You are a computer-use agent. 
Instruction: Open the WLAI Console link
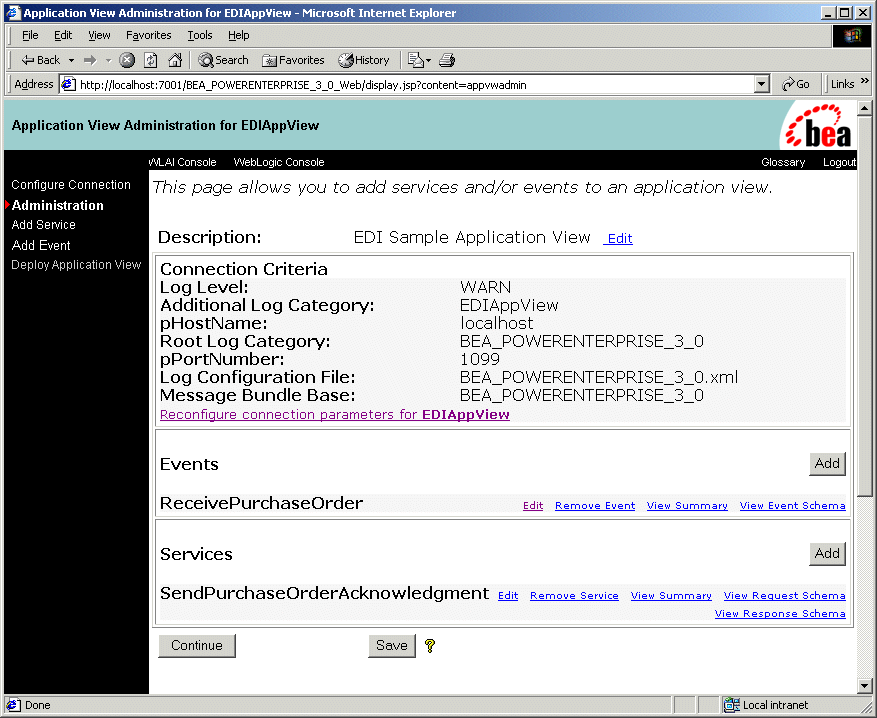coord(183,162)
